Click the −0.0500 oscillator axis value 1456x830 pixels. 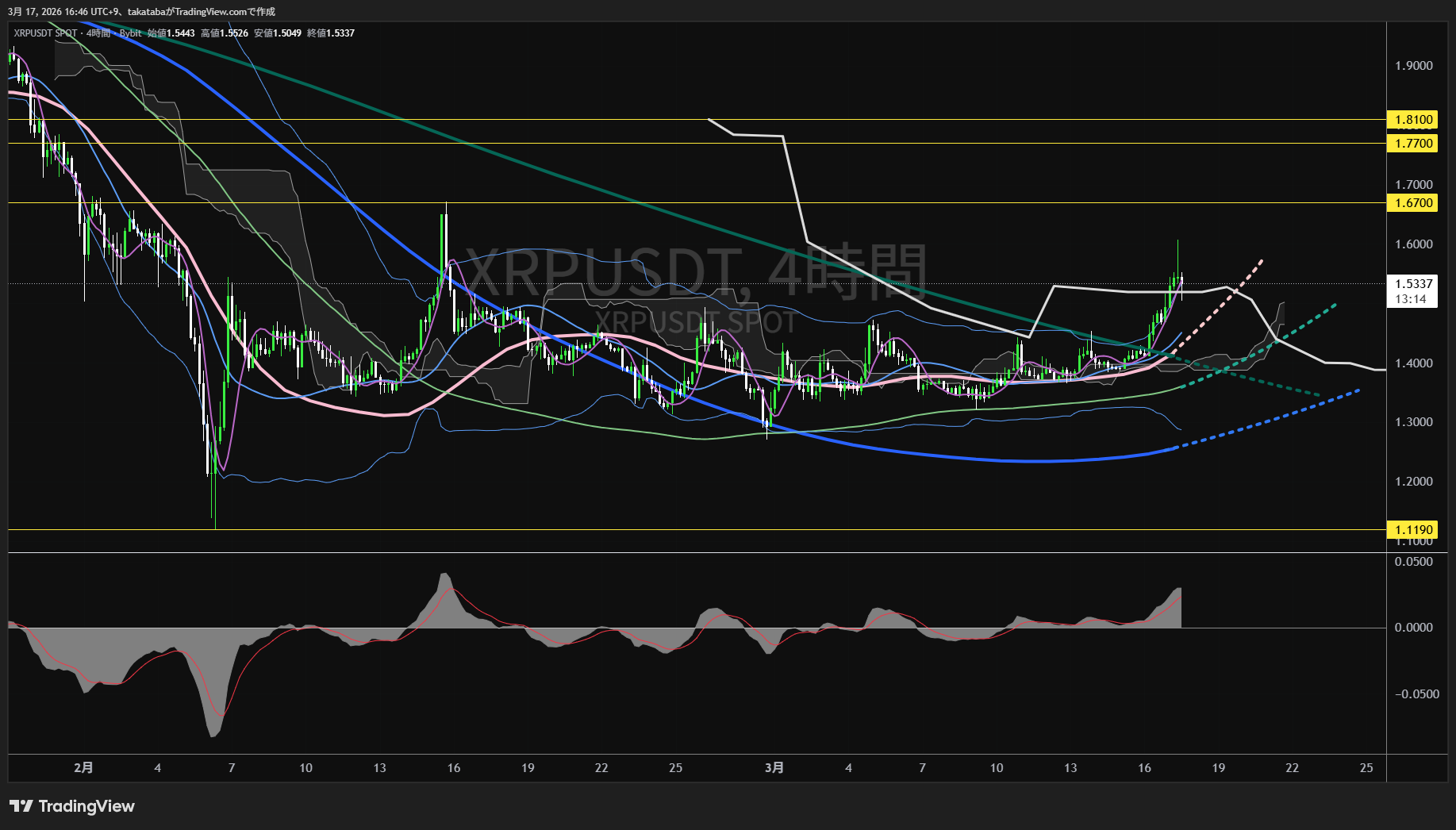[1416, 694]
